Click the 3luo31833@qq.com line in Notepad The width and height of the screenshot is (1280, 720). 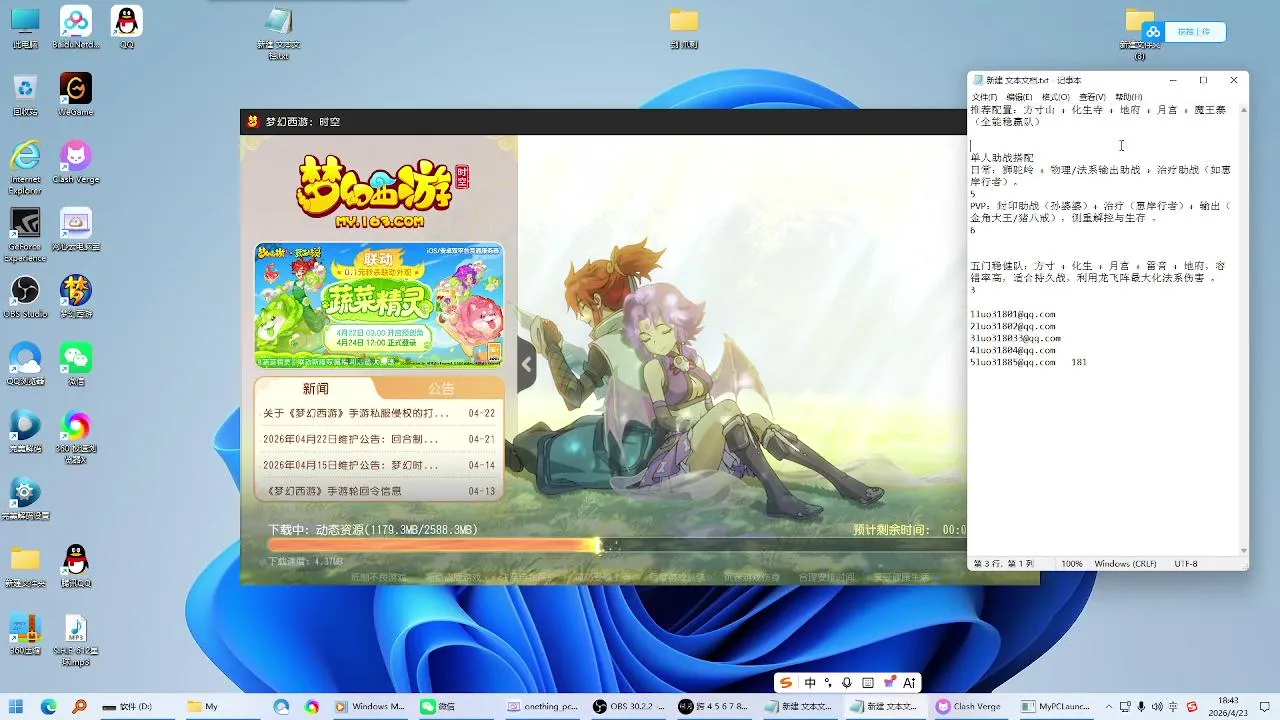(x=1015, y=338)
